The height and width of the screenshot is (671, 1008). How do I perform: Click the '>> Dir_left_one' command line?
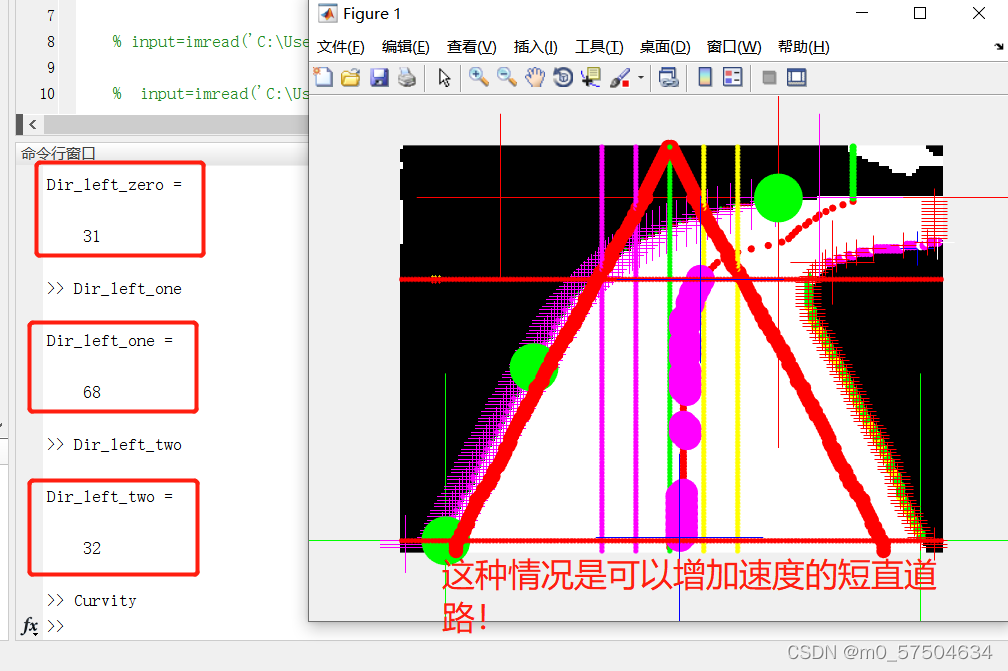pos(114,289)
